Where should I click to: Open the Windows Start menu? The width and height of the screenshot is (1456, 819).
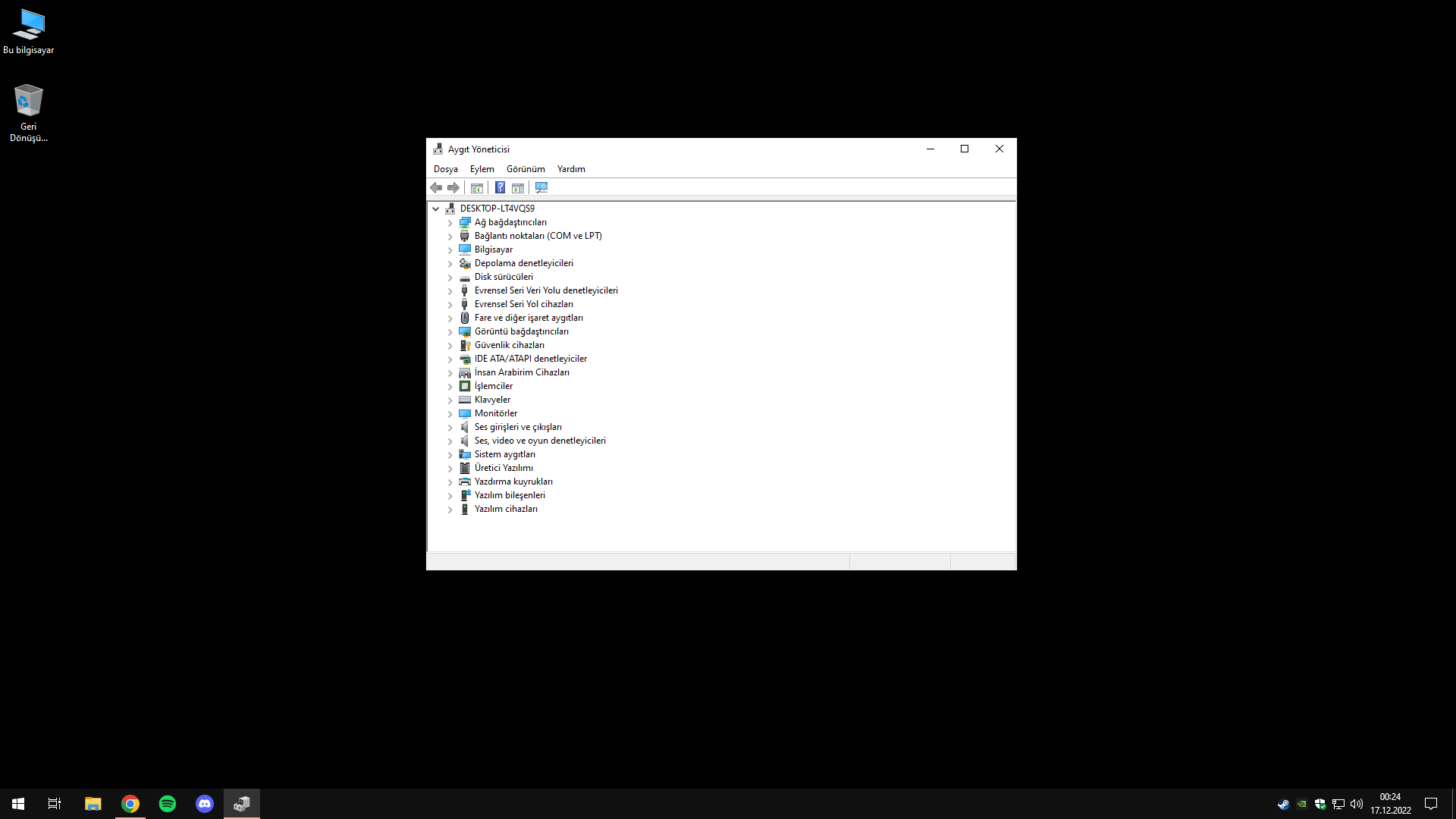point(18,804)
